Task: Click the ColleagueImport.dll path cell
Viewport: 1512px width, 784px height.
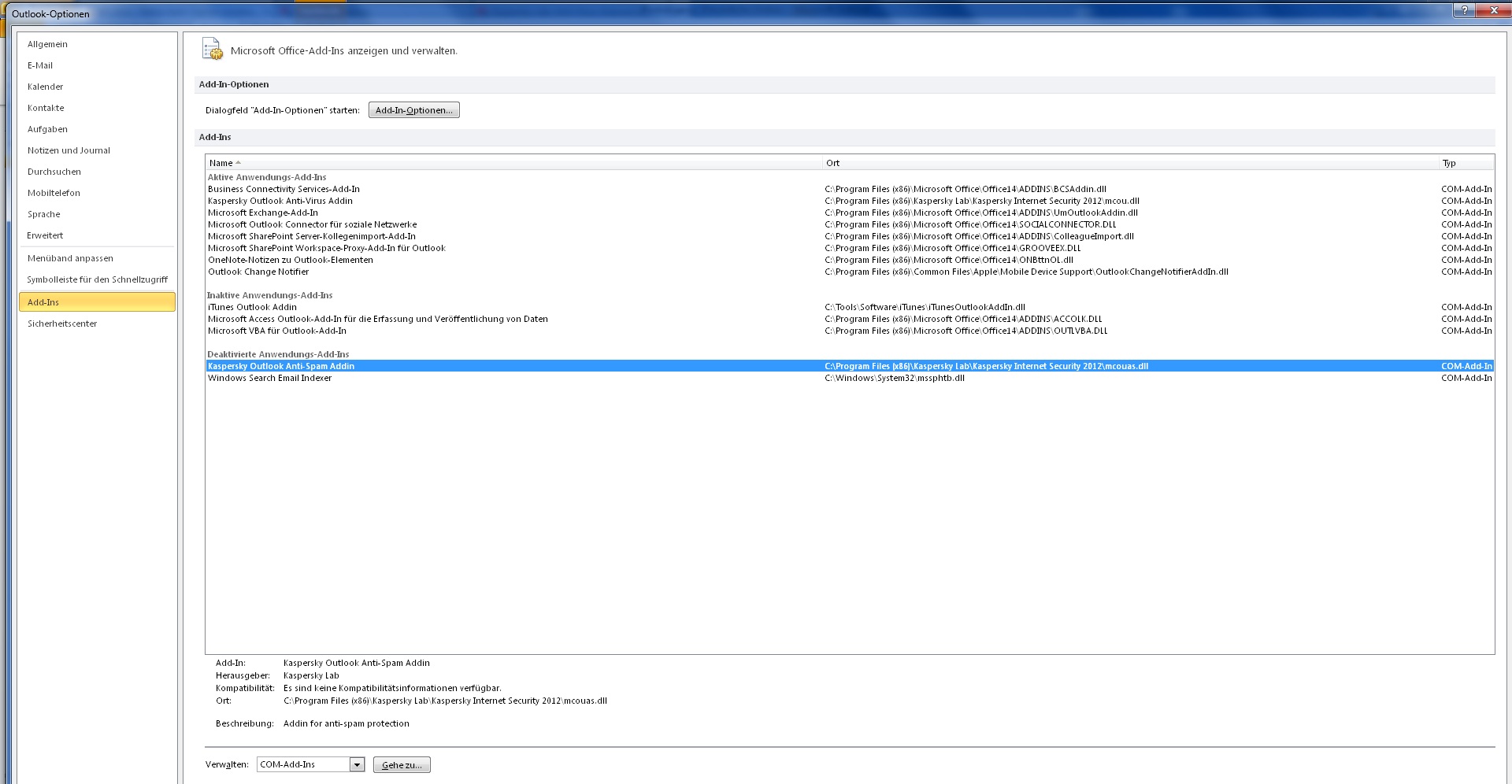Action: coord(980,236)
